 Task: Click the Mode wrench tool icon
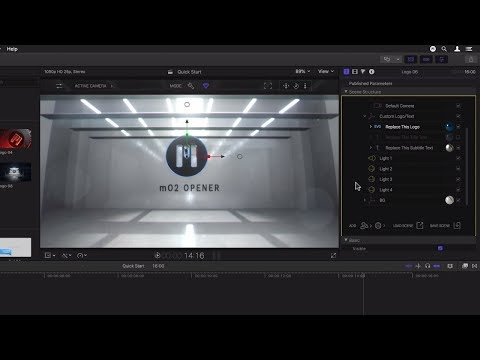tap(191, 86)
